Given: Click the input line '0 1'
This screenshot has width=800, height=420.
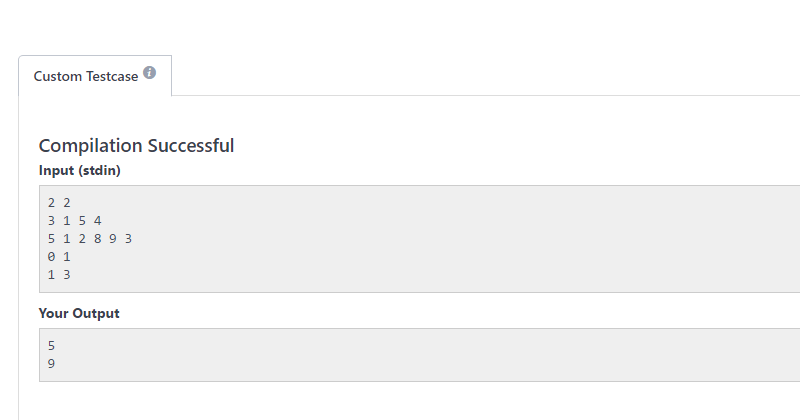Looking at the screenshot, I should (59, 256).
